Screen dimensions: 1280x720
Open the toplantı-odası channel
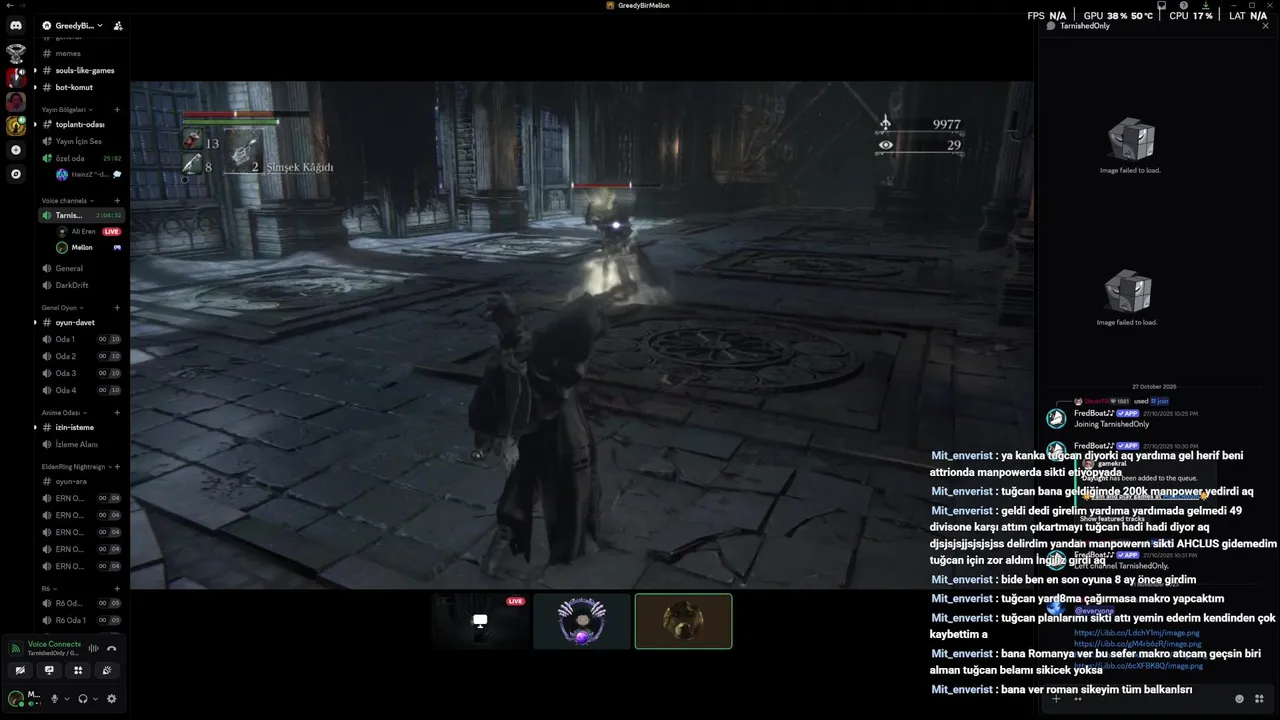tap(80, 124)
